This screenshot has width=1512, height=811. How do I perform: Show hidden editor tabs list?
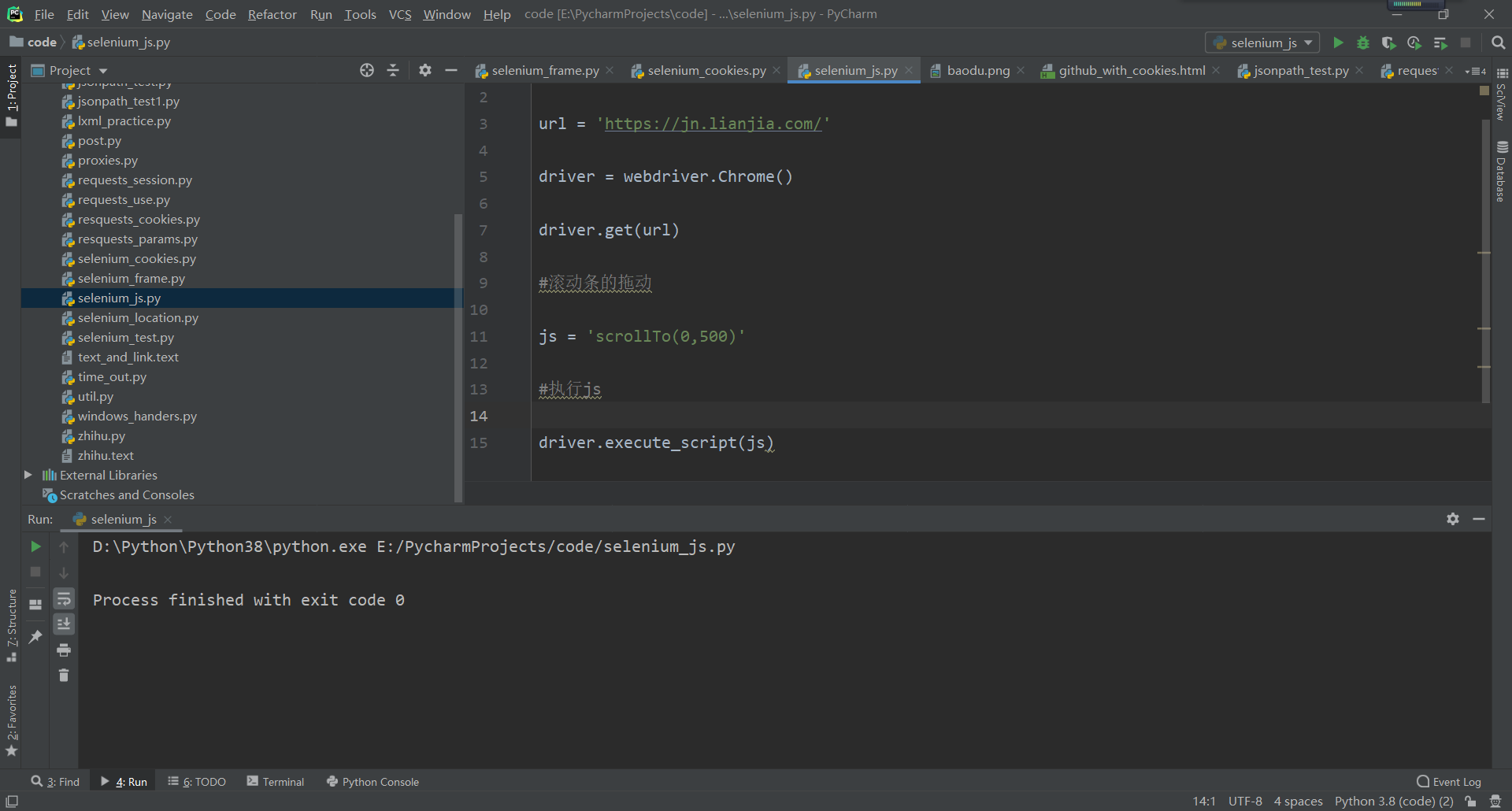point(1475,71)
